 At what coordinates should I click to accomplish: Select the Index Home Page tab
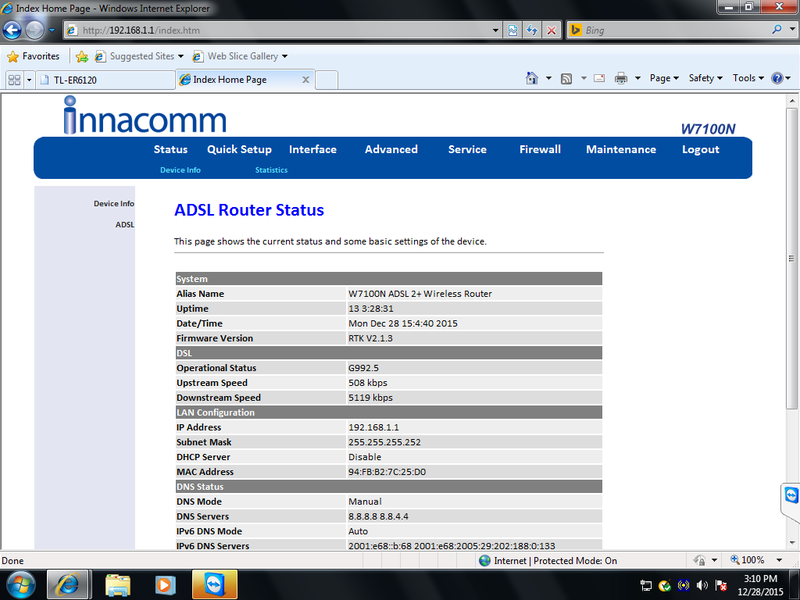point(244,80)
